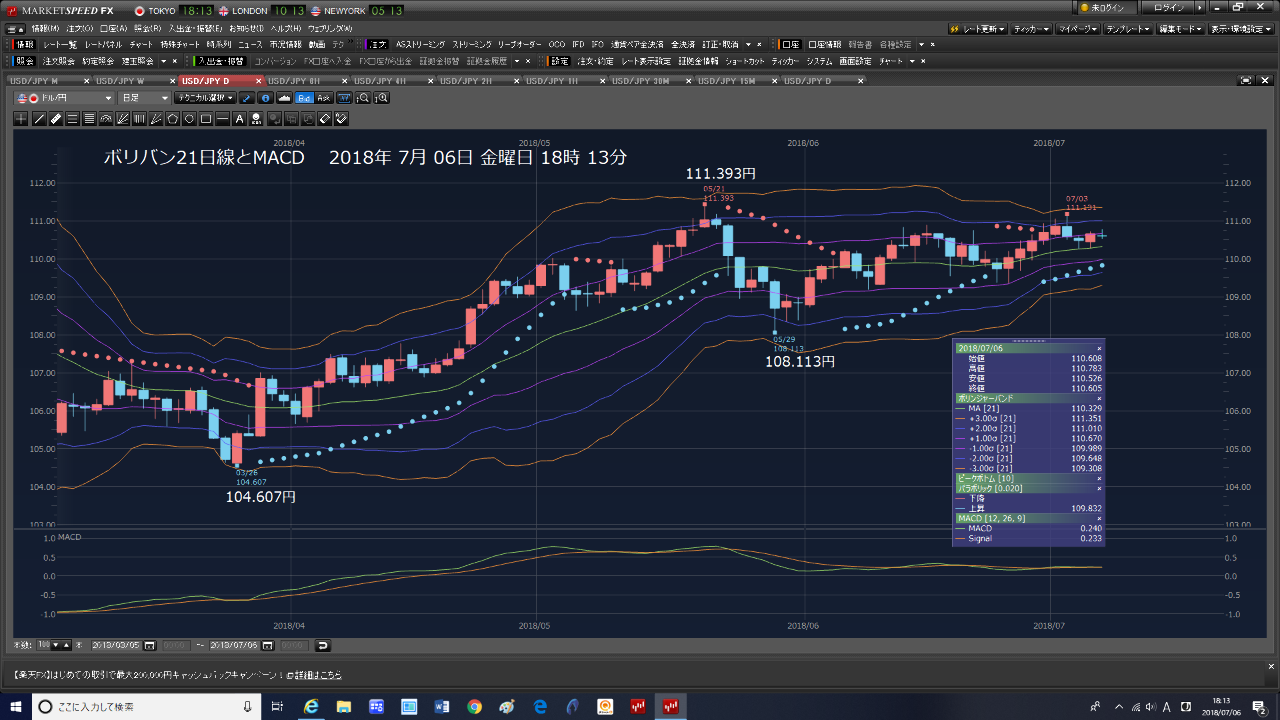Toggle the Bid price display
The width and height of the screenshot is (1280, 720).
304,98
